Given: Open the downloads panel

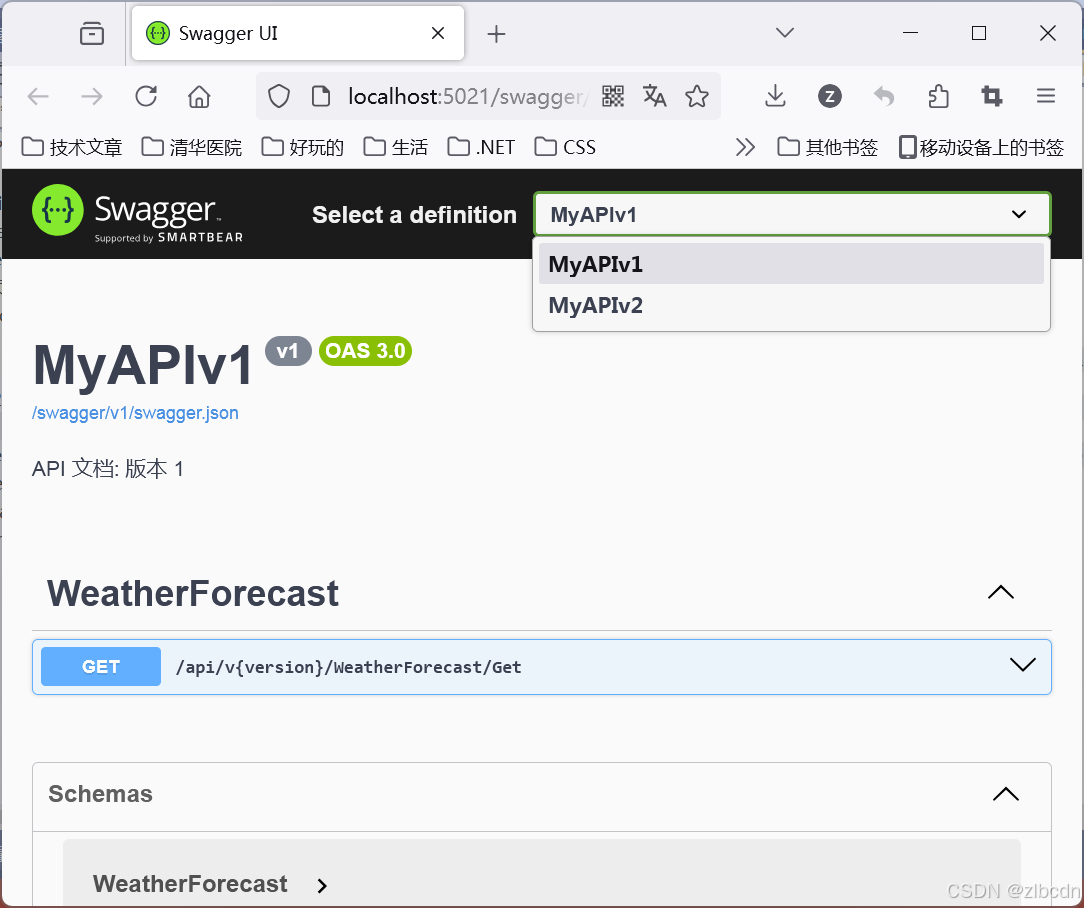Looking at the screenshot, I should 776,96.
